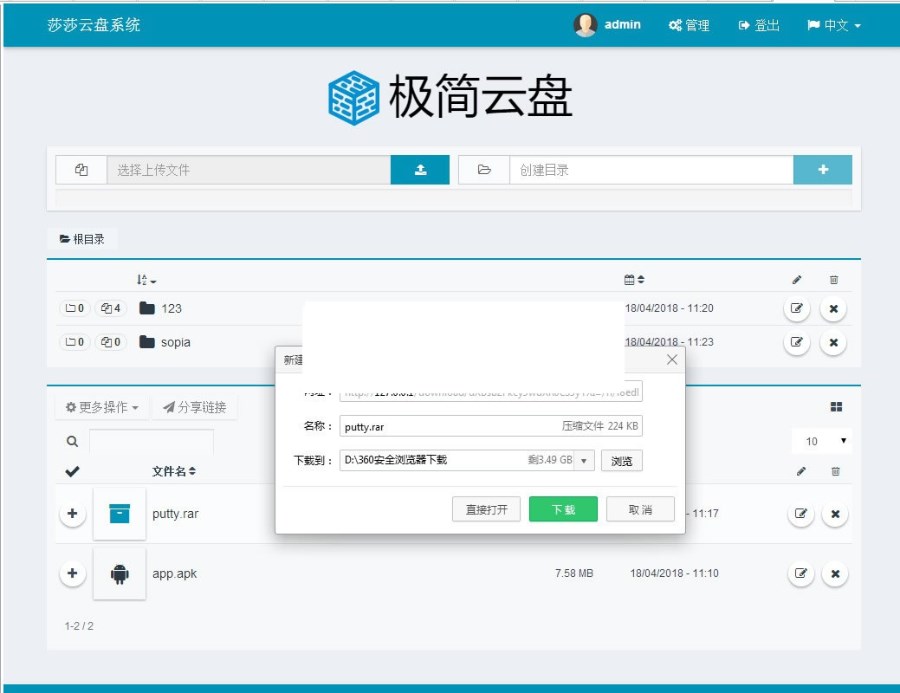Click the file search input box
The height and width of the screenshot is (693, 900).
click(152, 442)
